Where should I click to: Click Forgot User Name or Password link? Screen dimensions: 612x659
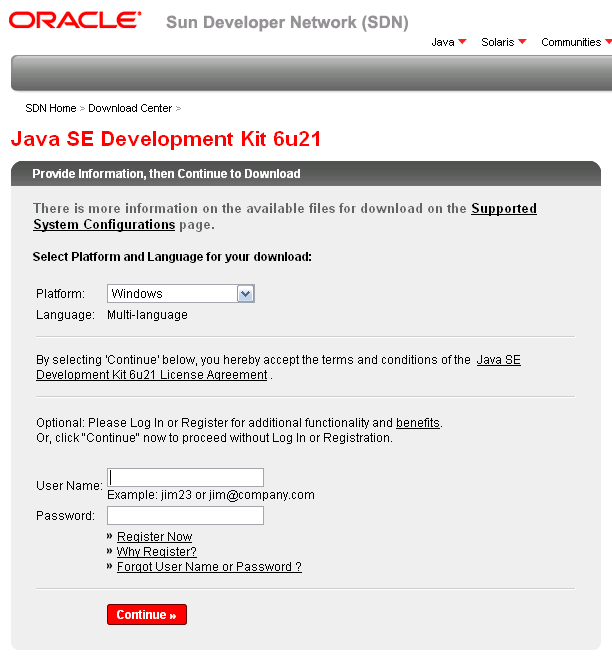209,567
